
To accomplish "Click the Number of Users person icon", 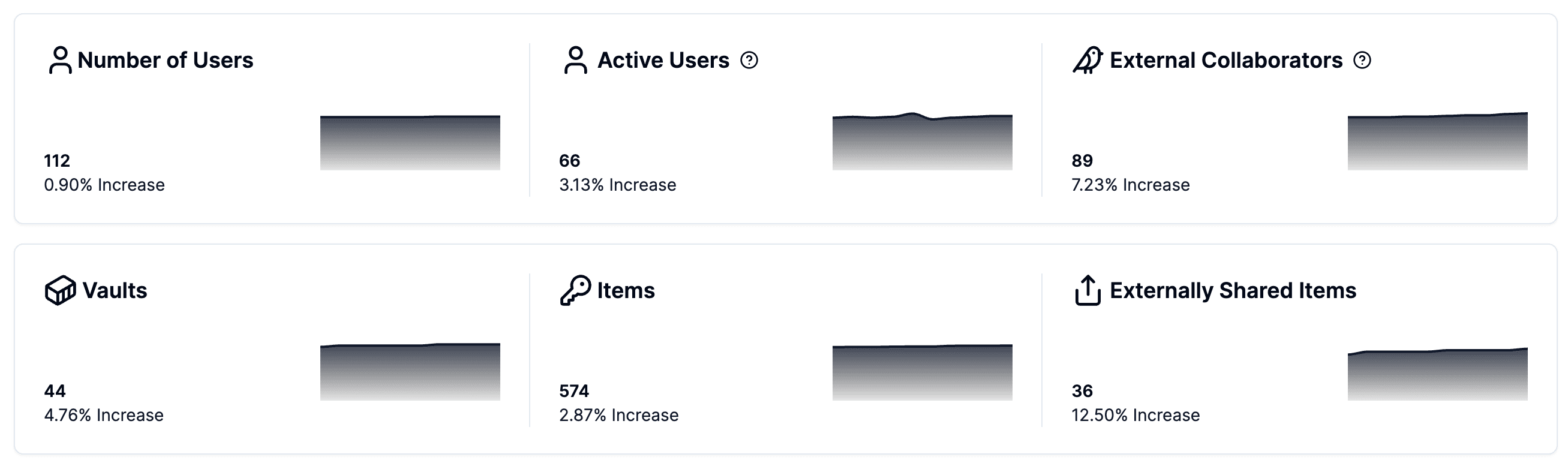I will 60,60.
